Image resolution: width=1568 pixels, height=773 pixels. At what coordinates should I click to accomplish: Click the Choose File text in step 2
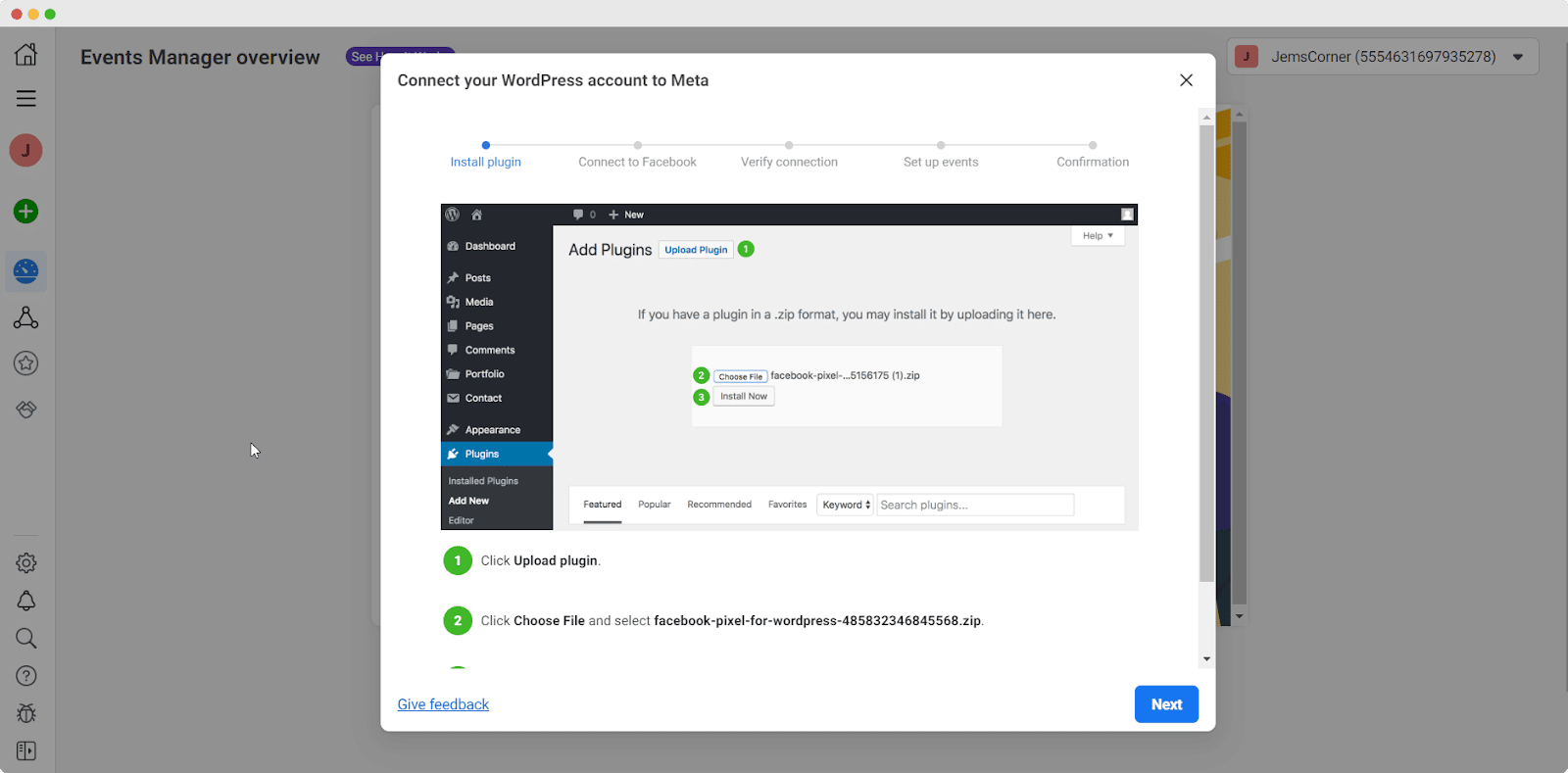549,620
